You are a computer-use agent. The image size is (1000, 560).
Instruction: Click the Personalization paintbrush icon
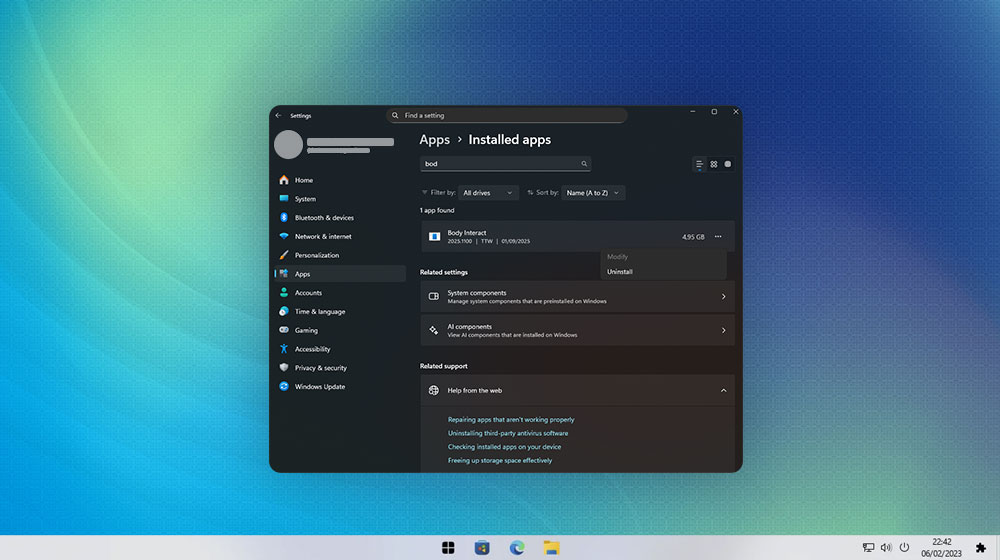pos(284,255)
